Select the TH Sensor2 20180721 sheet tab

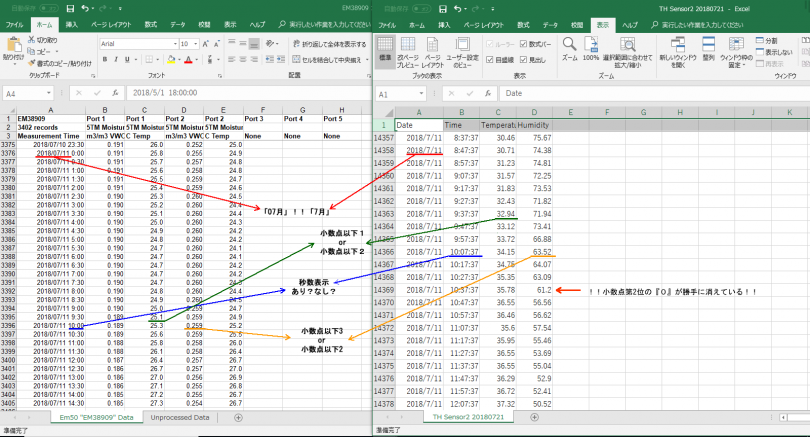point(468,417)
